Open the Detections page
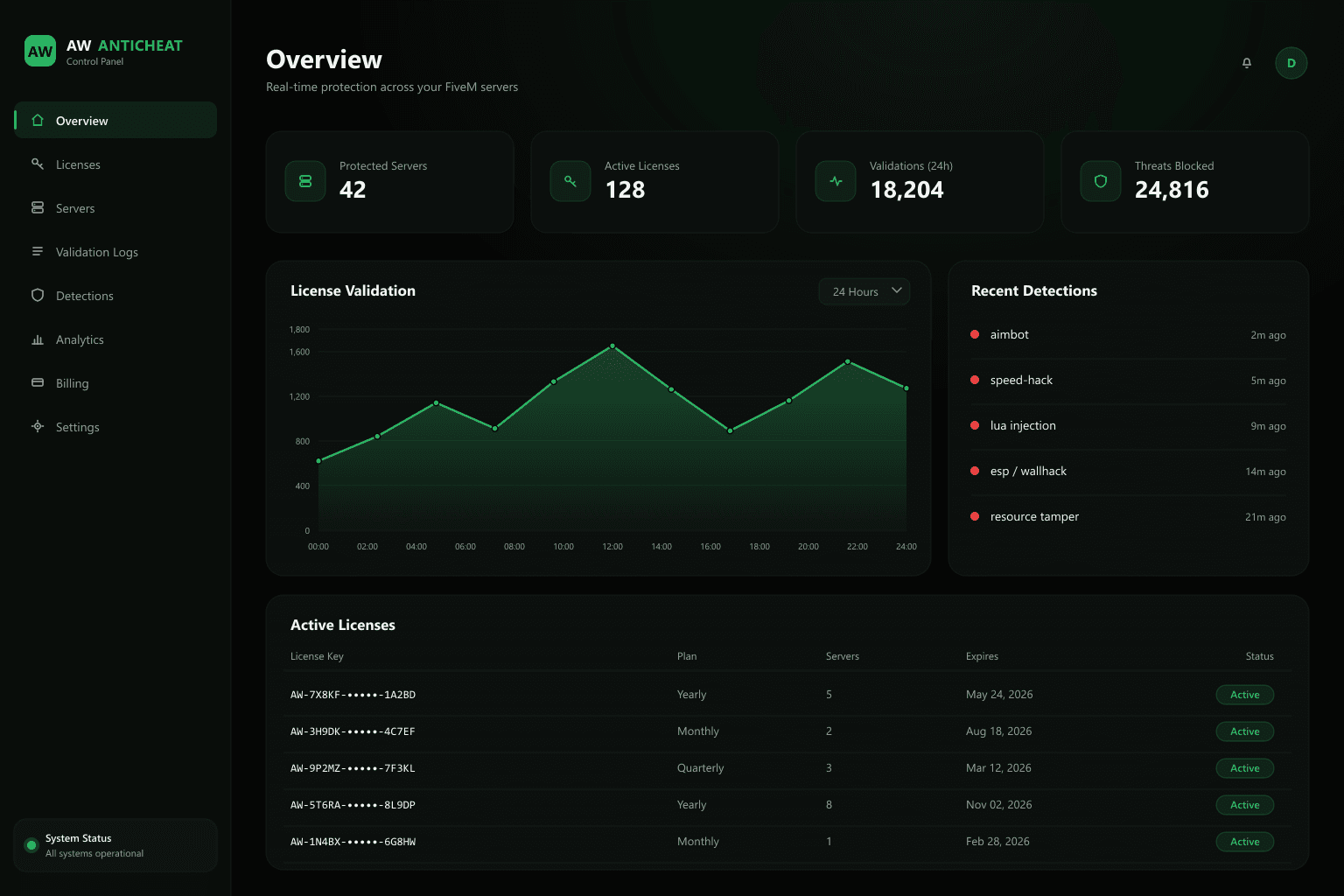 115,295
